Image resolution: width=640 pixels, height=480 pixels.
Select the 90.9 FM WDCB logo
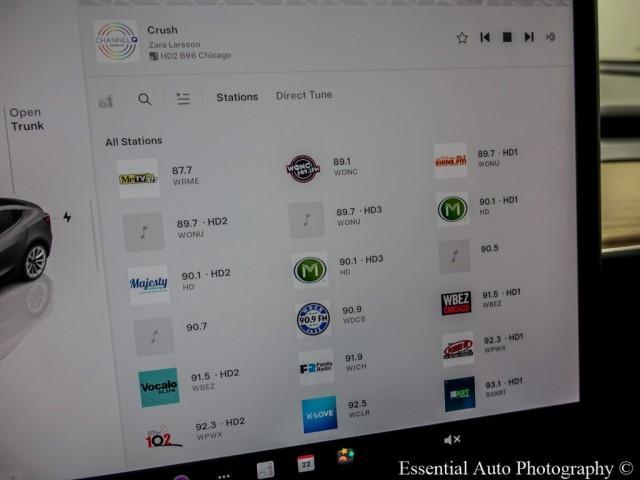click(313, 319)
